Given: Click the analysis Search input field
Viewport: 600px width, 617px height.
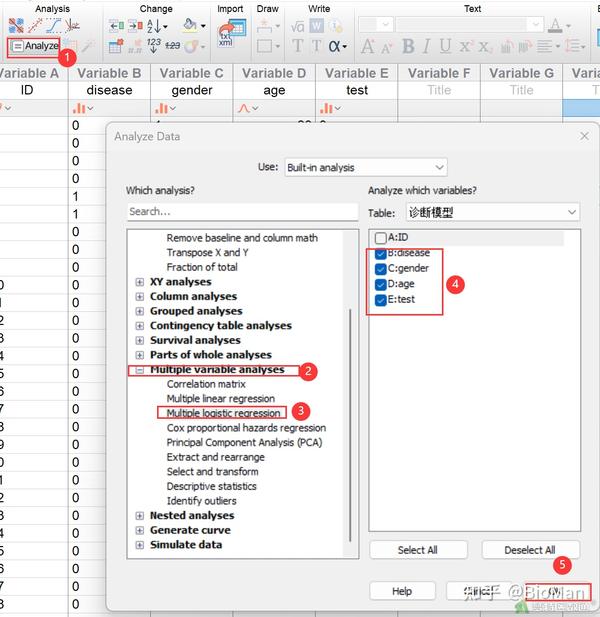Looking at the screenshot, I should click(242, 212).
